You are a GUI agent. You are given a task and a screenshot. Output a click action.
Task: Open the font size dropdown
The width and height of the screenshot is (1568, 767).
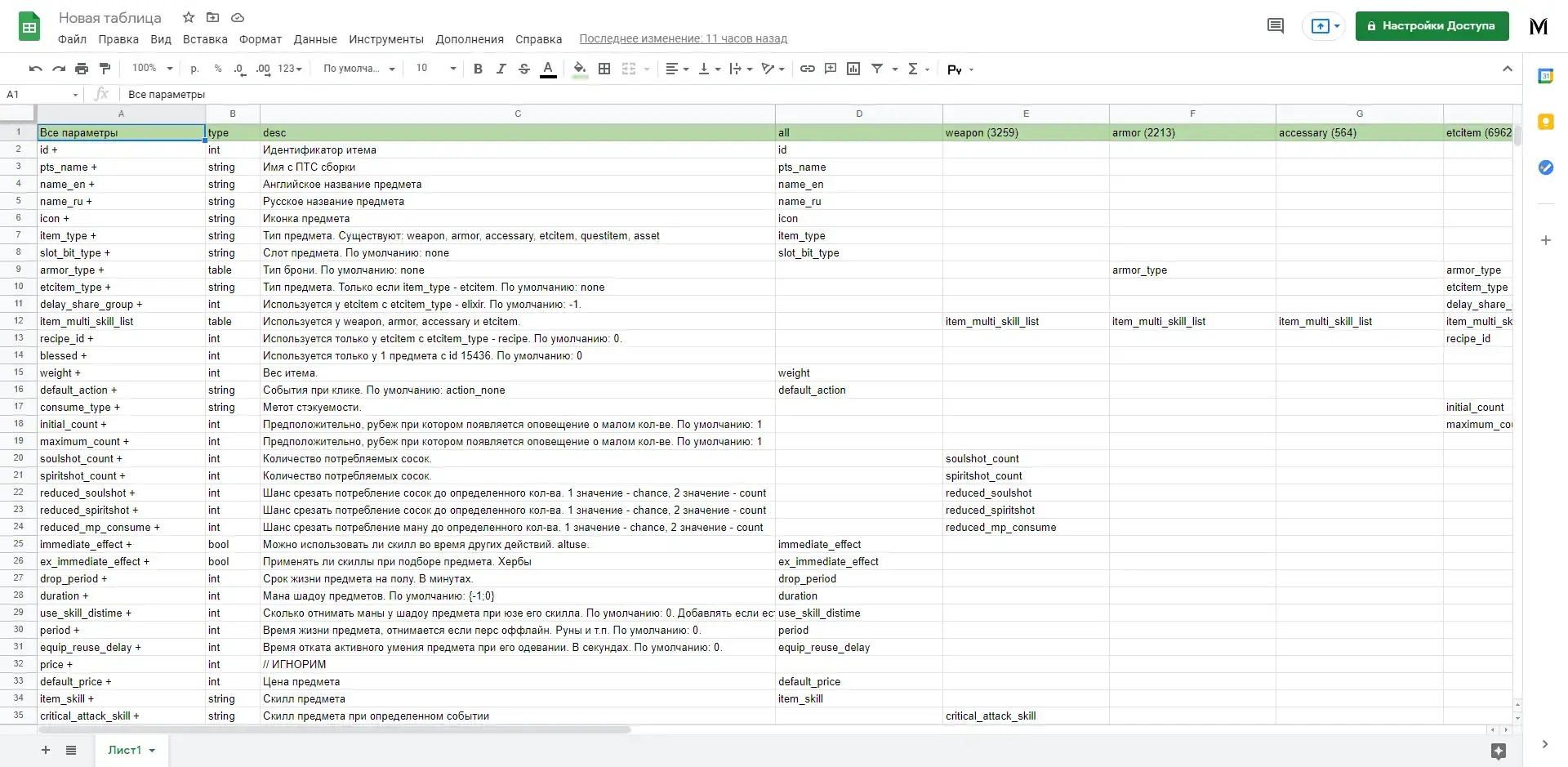click(x=435, y=69)
